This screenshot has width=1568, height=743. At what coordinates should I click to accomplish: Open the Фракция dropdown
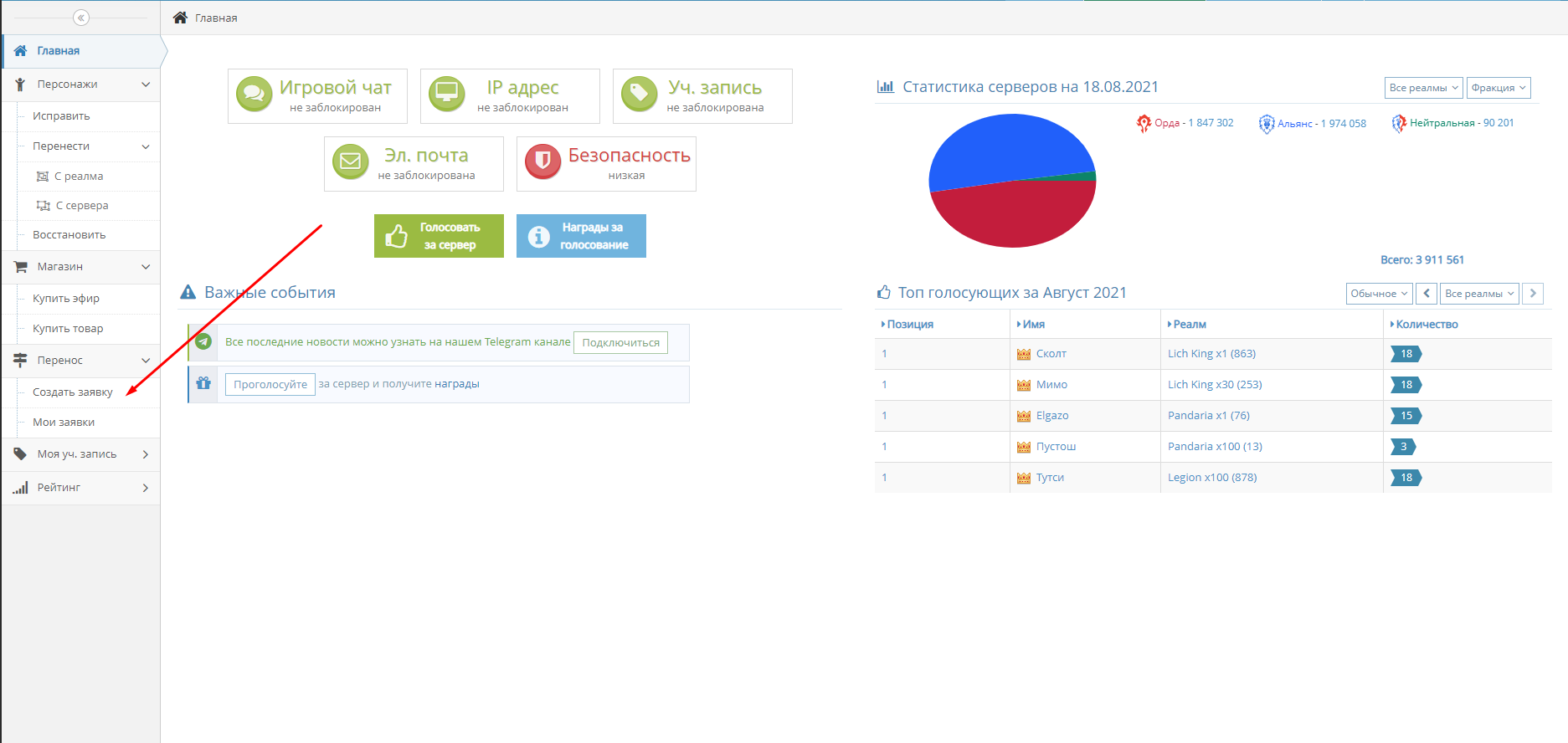point(1499,88)
